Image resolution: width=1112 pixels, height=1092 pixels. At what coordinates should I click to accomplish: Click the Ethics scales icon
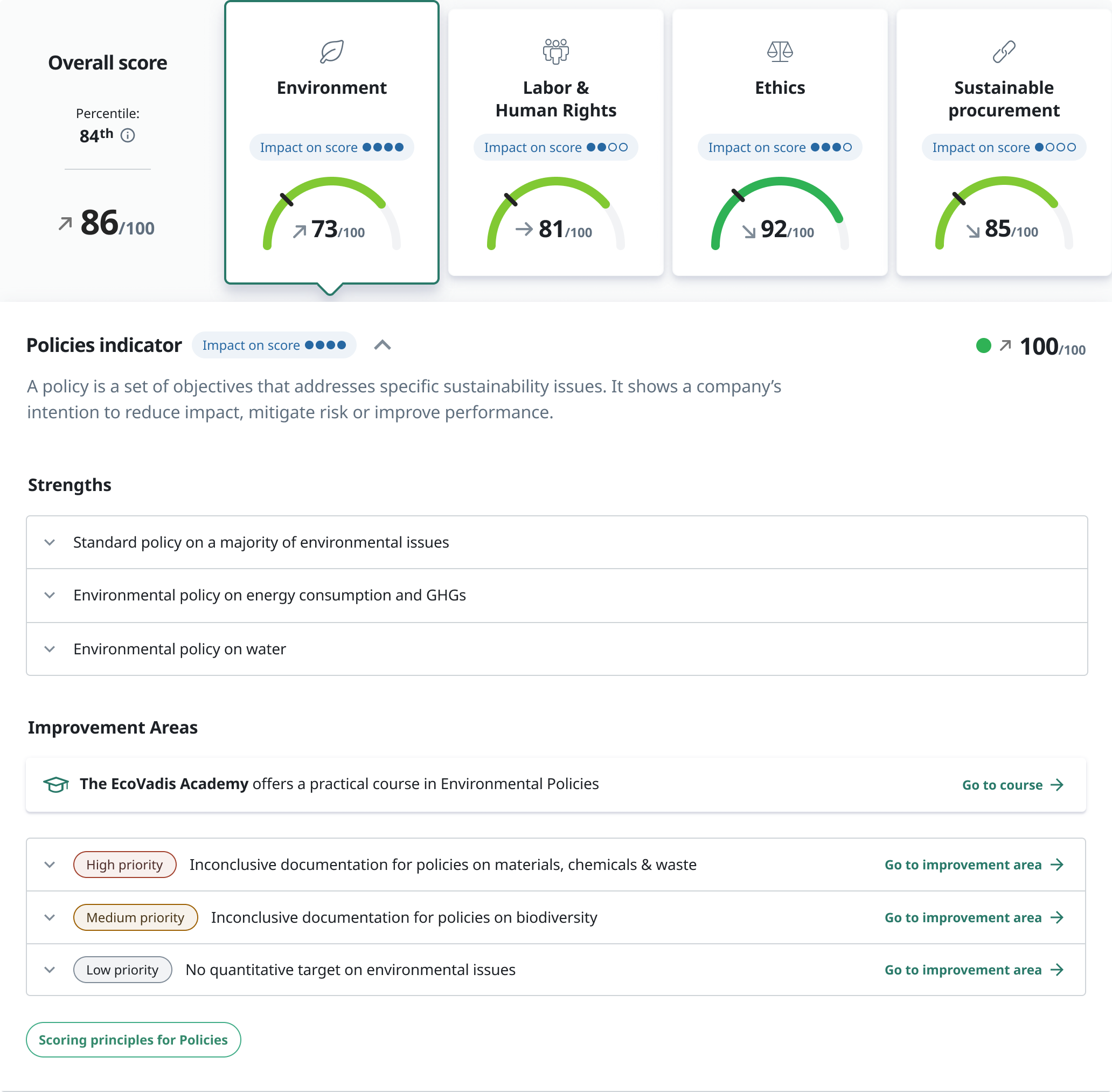[780, 52]
